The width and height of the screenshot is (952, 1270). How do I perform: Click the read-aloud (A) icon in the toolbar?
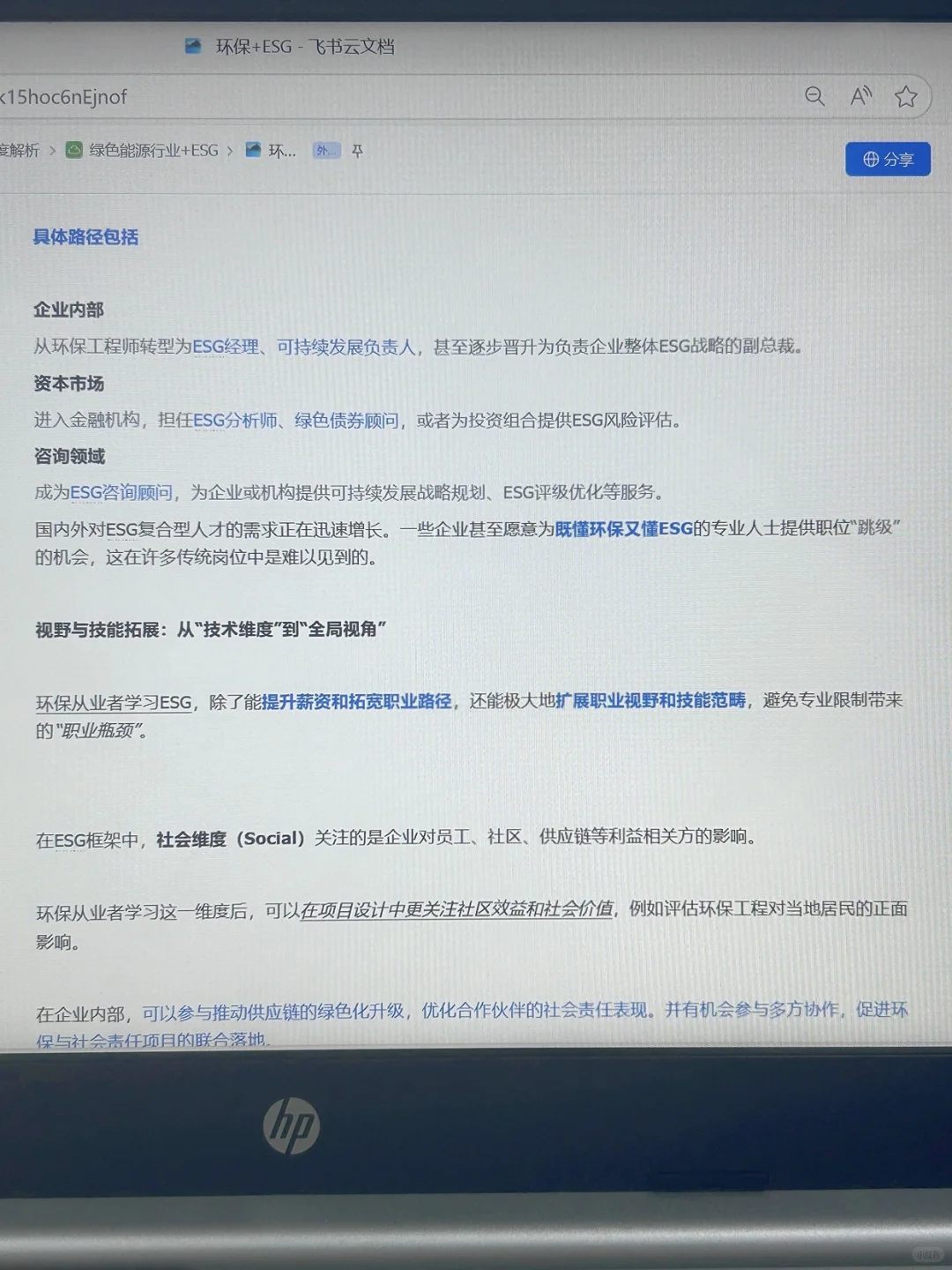[860, 97]
